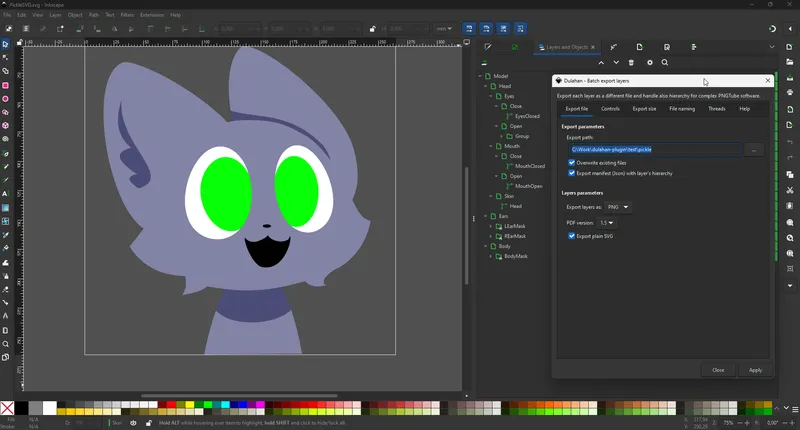Image resolution: width=800 pixels, height=430 pixels.
Task: Toggle second blue scale rounded corners button
Action: coord(486,29)
